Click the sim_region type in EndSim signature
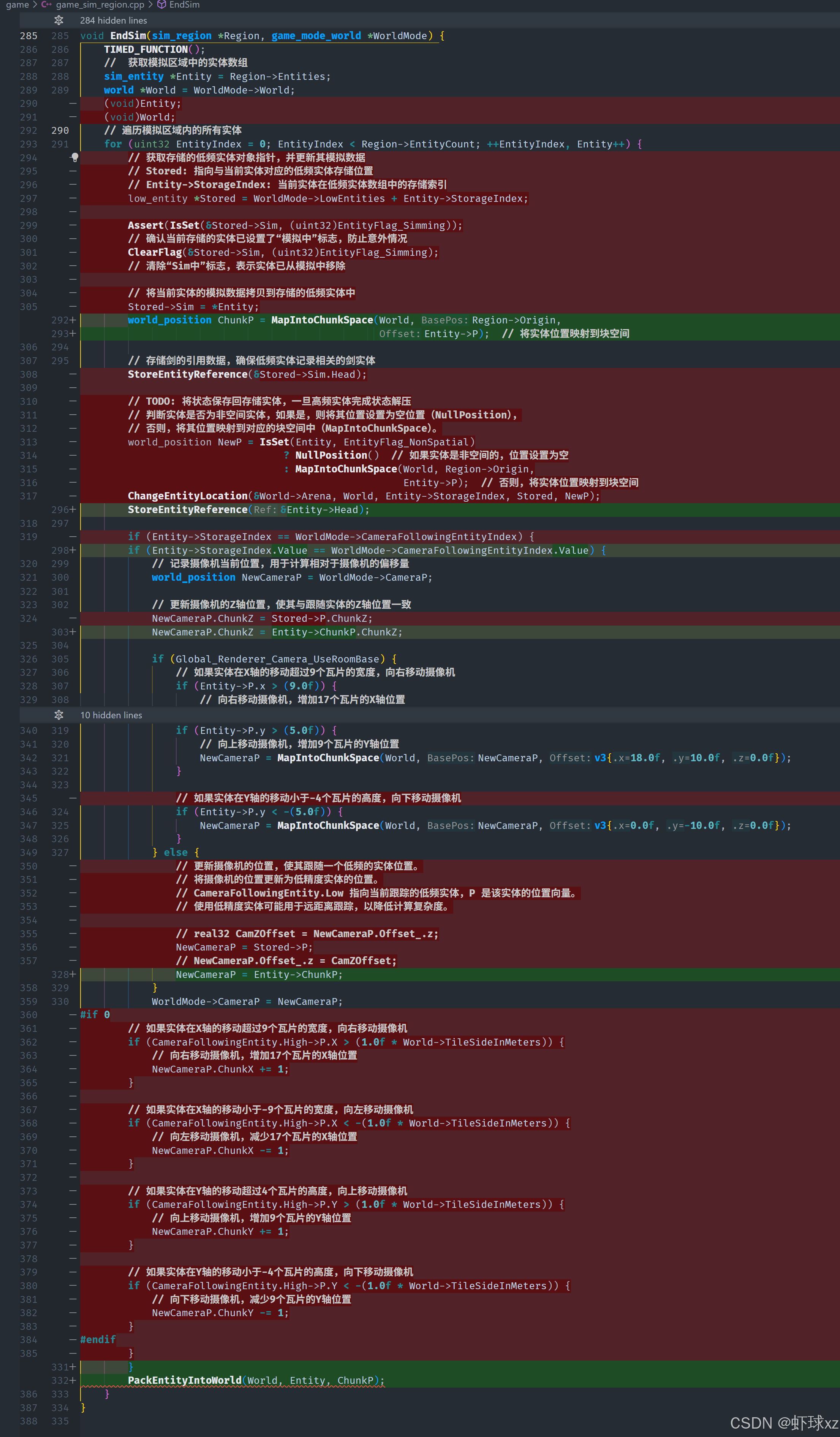This screenshot has width=840, height=1437. pyautogui.click(x=181, y=35)
